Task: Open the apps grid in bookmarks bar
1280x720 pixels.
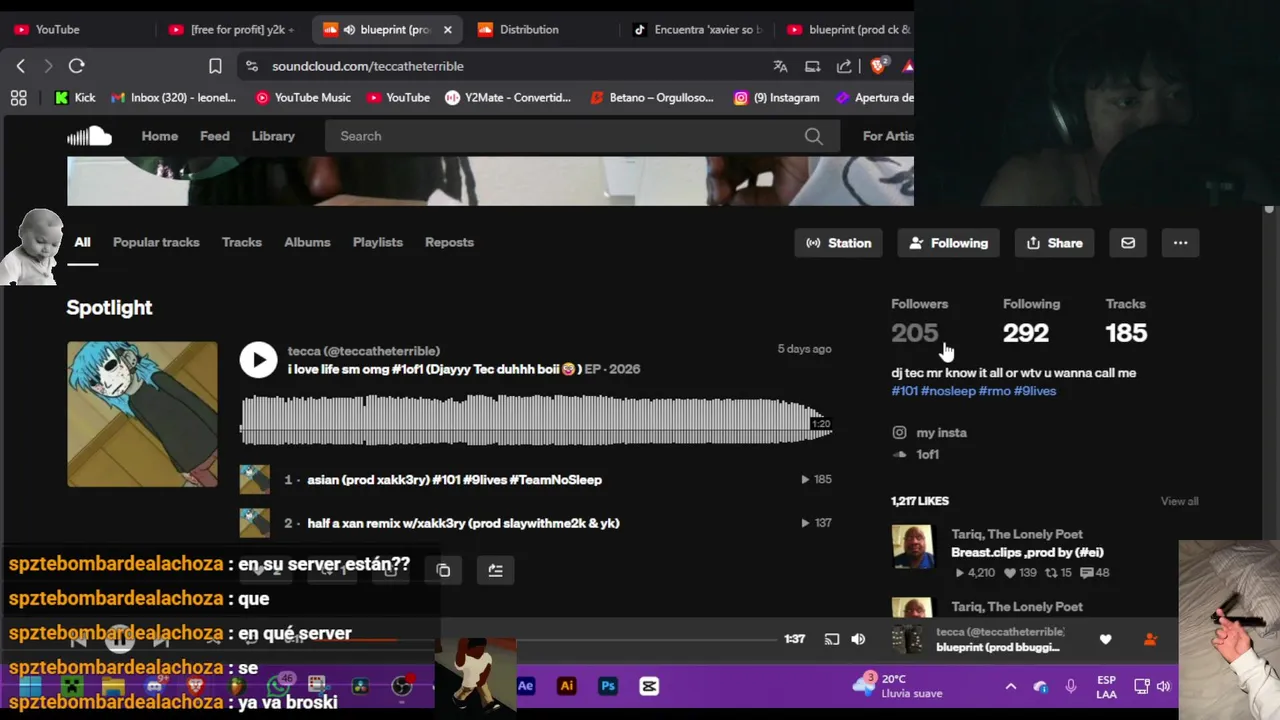Action: point(18,98)
